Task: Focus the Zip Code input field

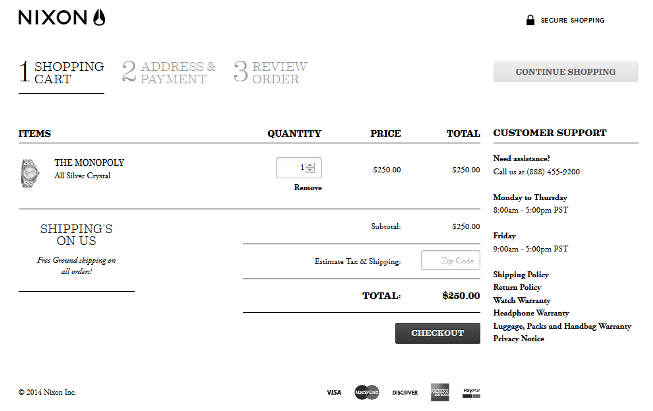Action: click(450, 260)
